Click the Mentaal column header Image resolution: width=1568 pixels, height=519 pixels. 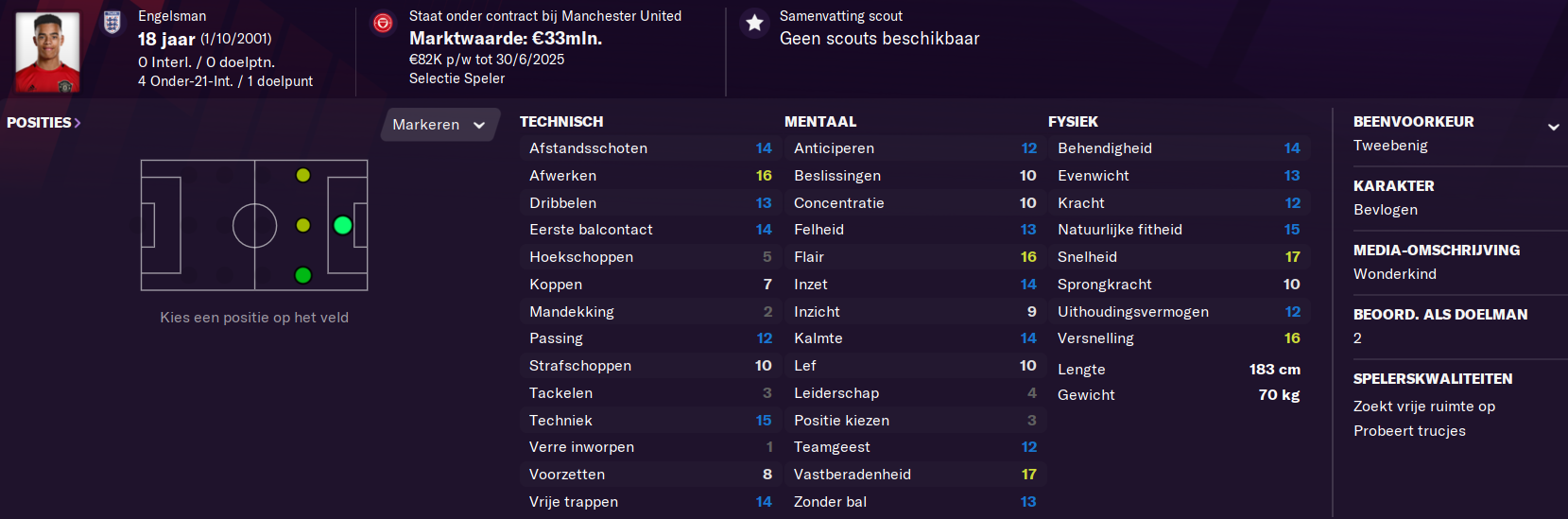click(820, 122)
